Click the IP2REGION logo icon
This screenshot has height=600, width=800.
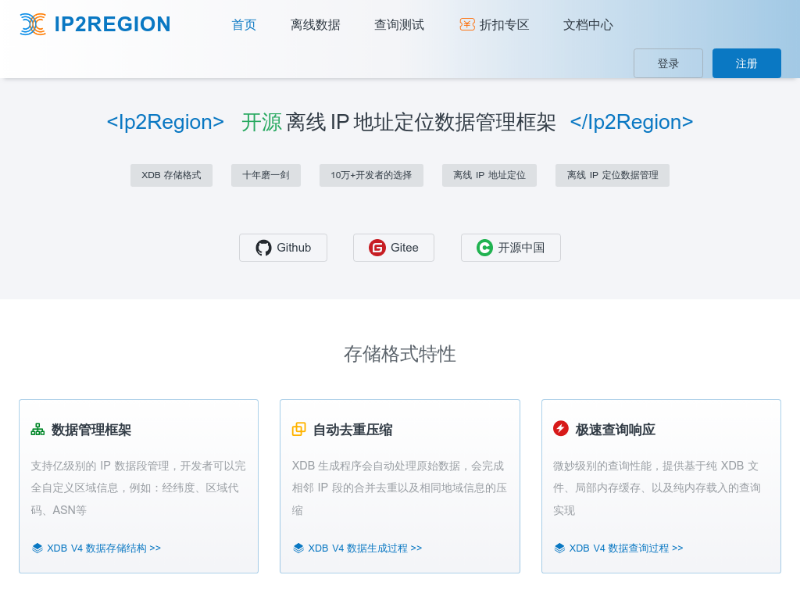tap(33, 24)
